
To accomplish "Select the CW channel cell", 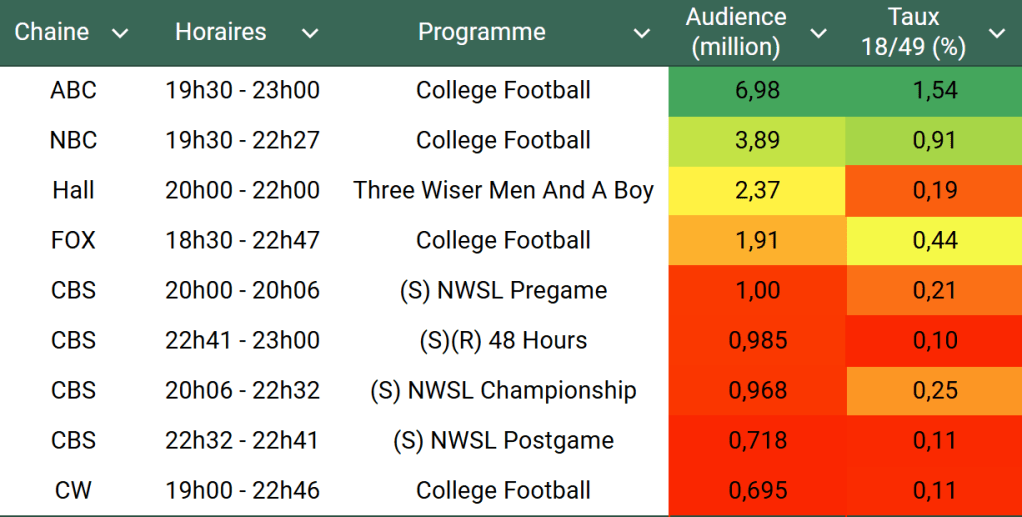I will click(x=73, y=490).
